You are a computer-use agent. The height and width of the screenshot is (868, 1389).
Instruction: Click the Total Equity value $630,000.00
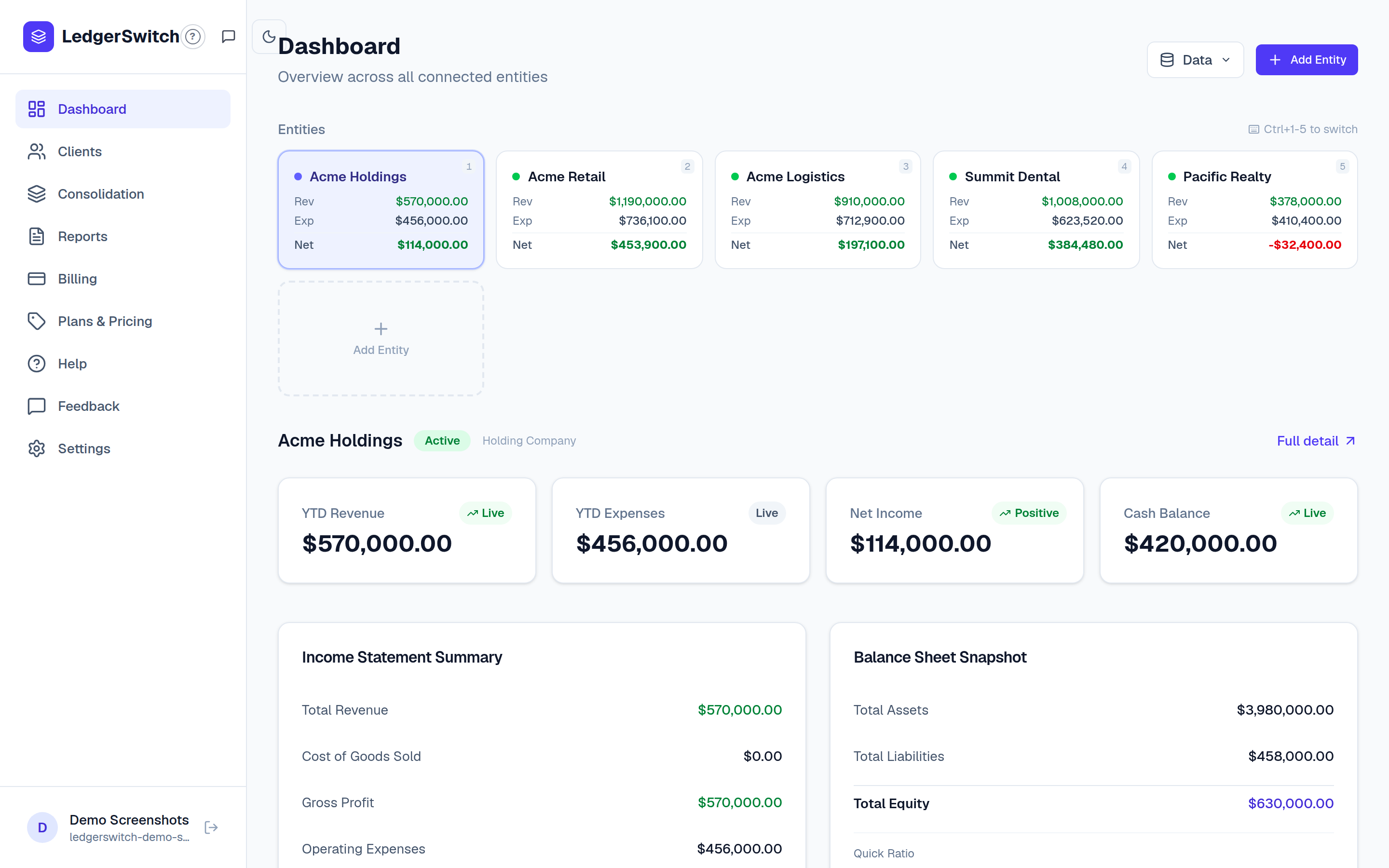coord(1291,804)
